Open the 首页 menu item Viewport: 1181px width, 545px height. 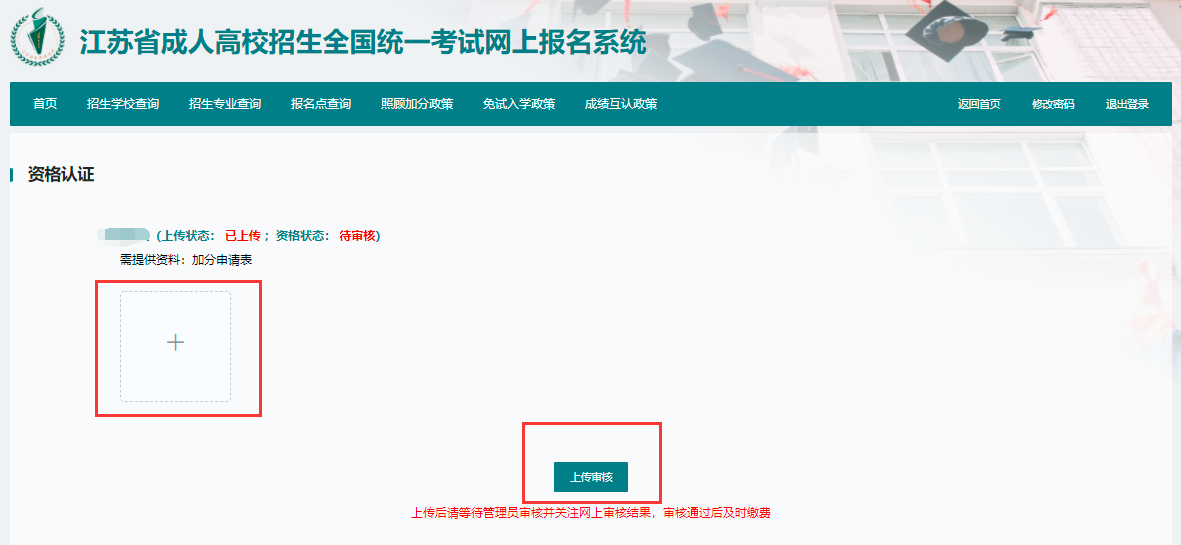[x=45, y=104]
